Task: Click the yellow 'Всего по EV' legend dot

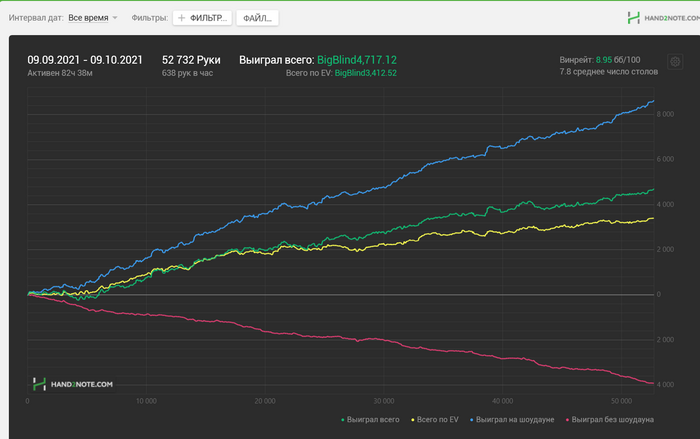Action: tap(412, 420)
